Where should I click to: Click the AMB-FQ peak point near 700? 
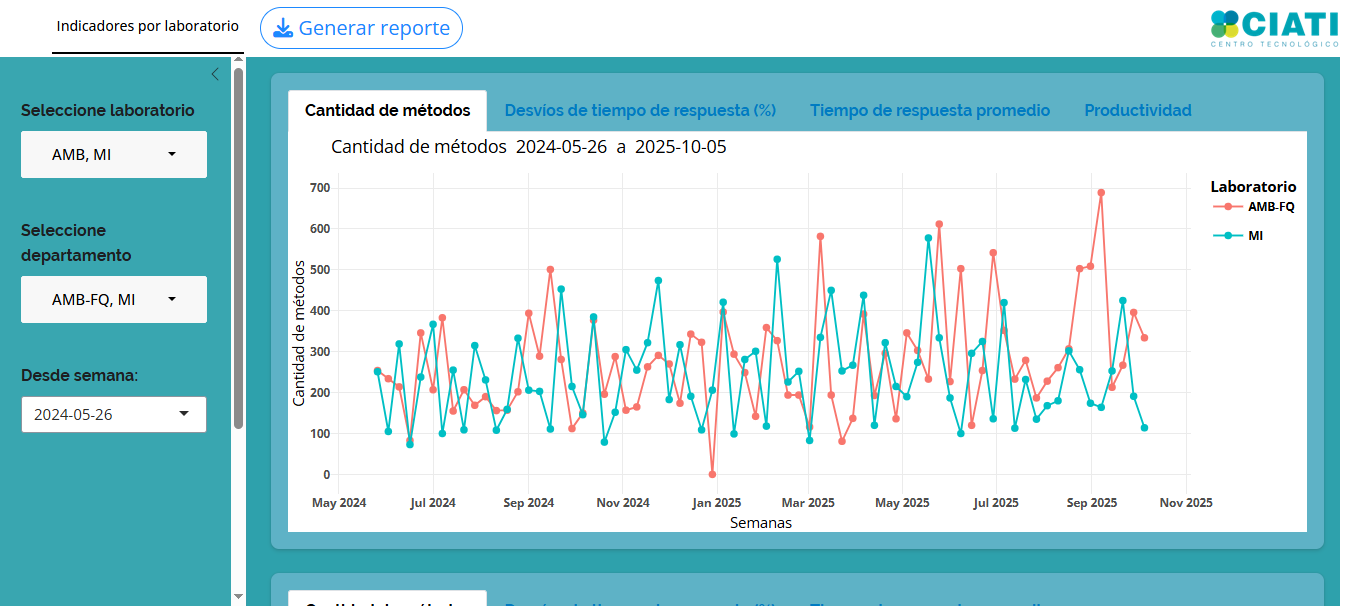coord(1101,193)
